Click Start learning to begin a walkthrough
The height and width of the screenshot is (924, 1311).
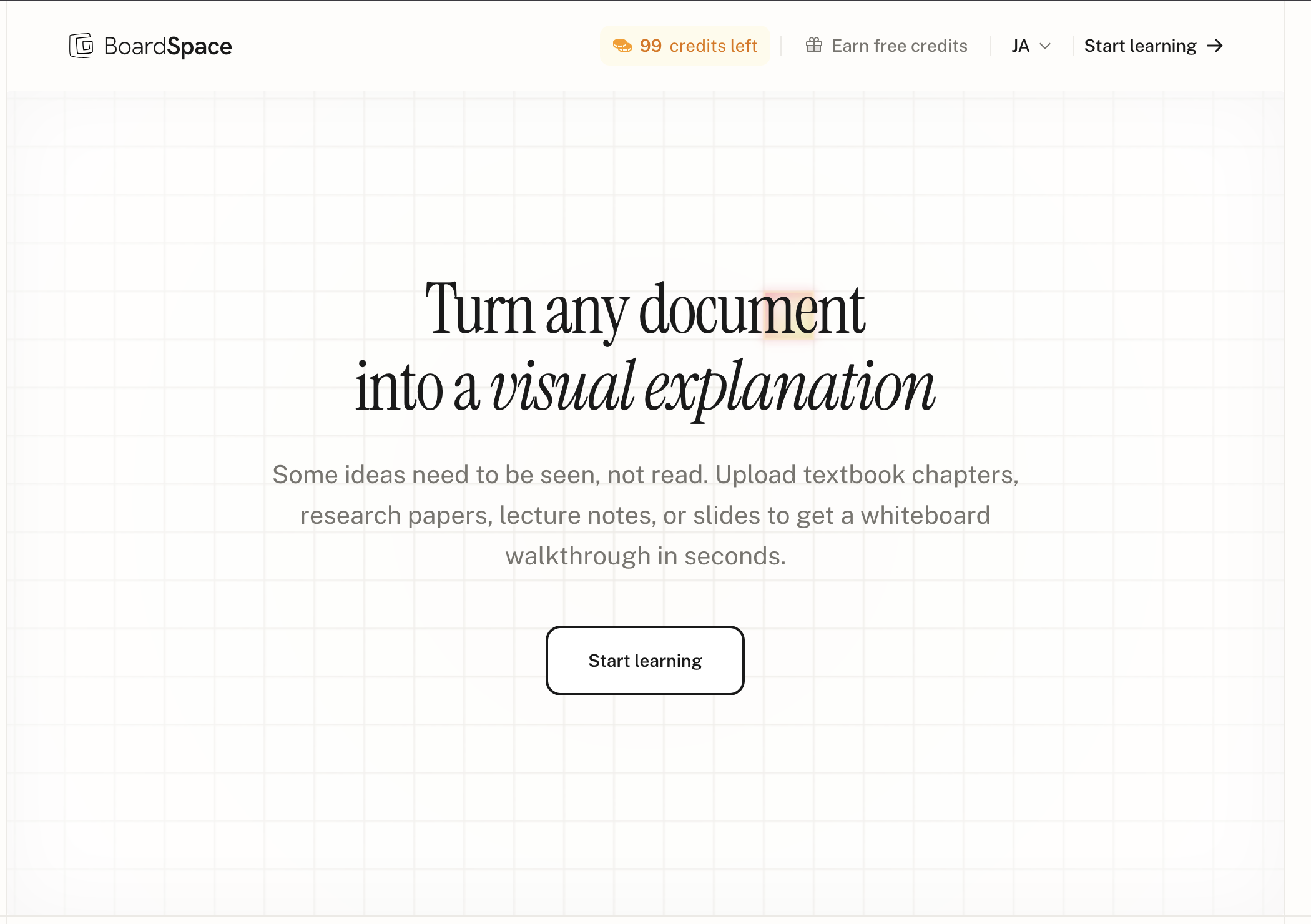645,660
